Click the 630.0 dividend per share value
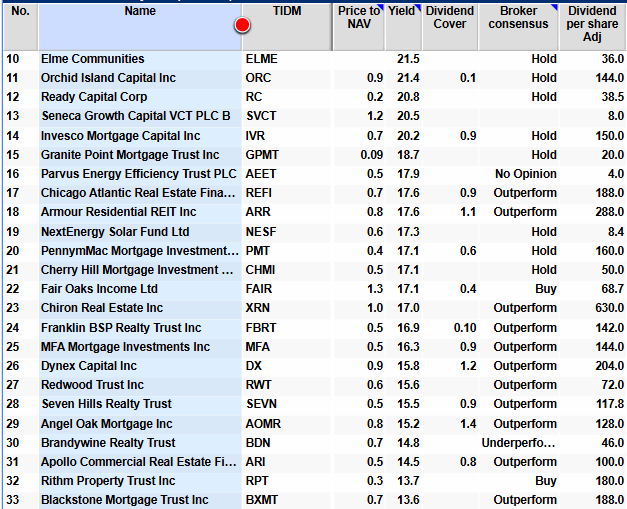Viewport: 627px width, 509px height. [609, 308]
